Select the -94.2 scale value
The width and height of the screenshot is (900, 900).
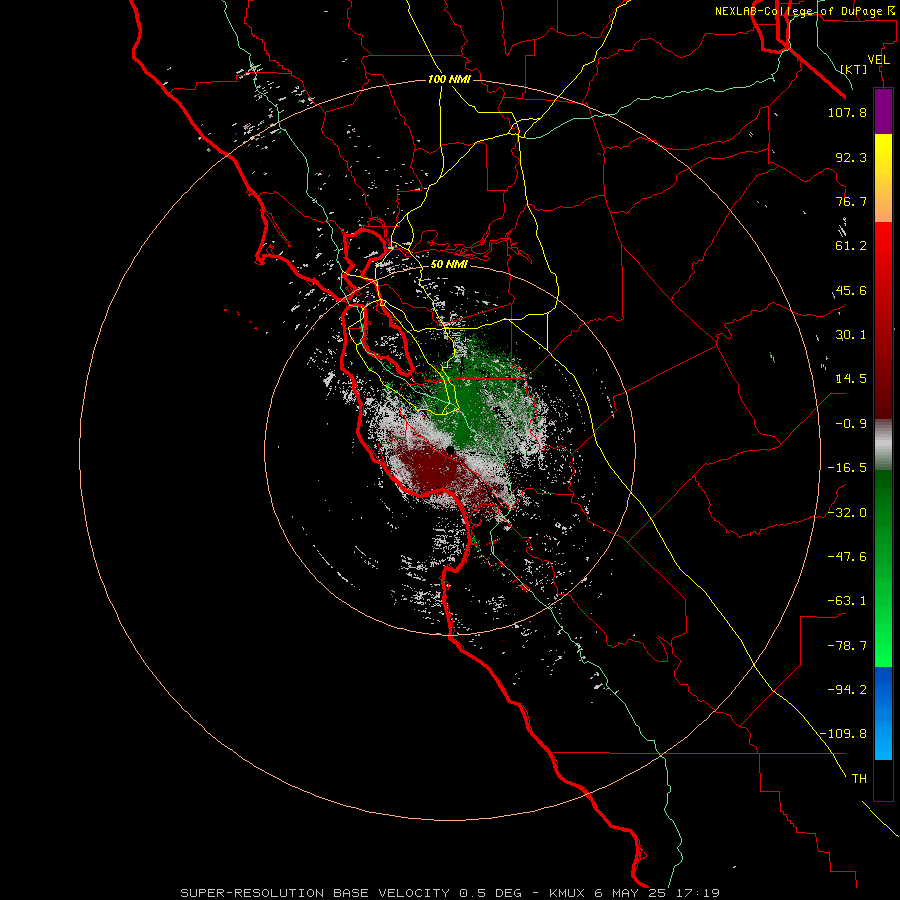847,689
